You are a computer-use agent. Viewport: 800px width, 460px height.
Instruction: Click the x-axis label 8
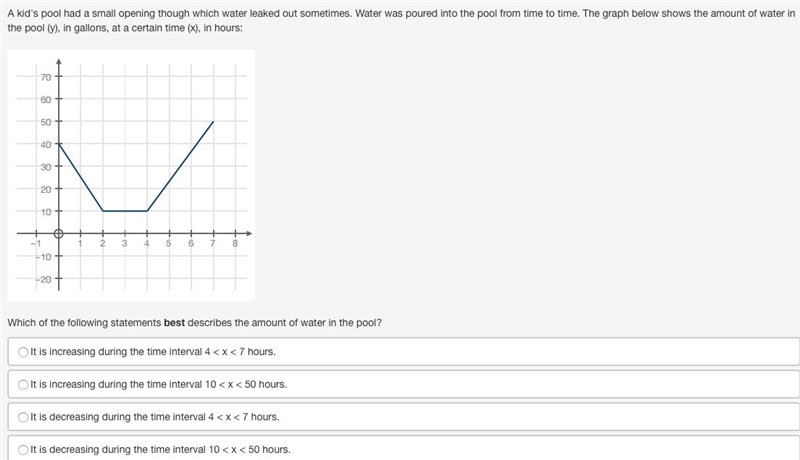(235, 244)
